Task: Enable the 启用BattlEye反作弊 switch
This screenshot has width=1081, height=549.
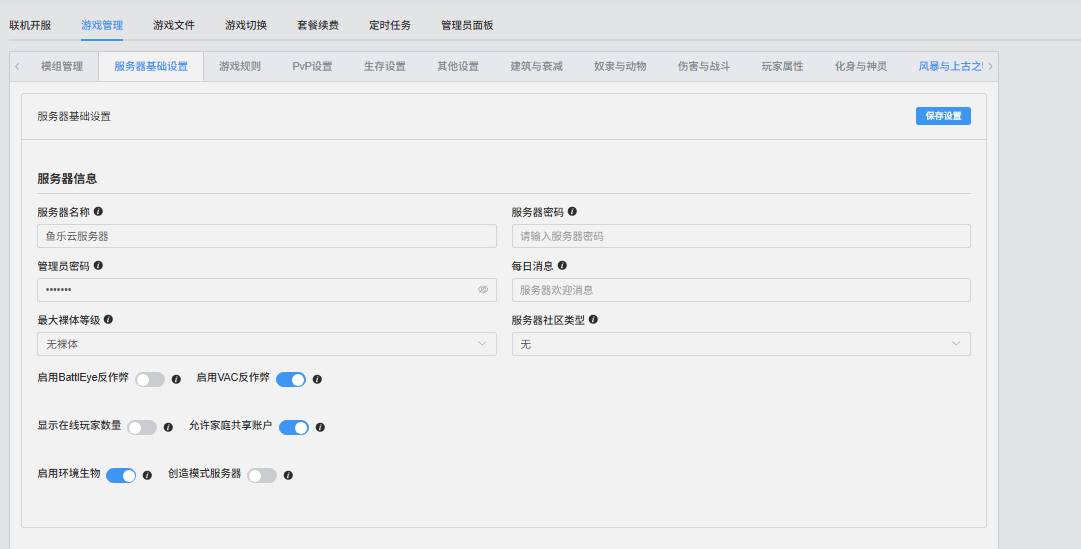Action: pos(150,380)
